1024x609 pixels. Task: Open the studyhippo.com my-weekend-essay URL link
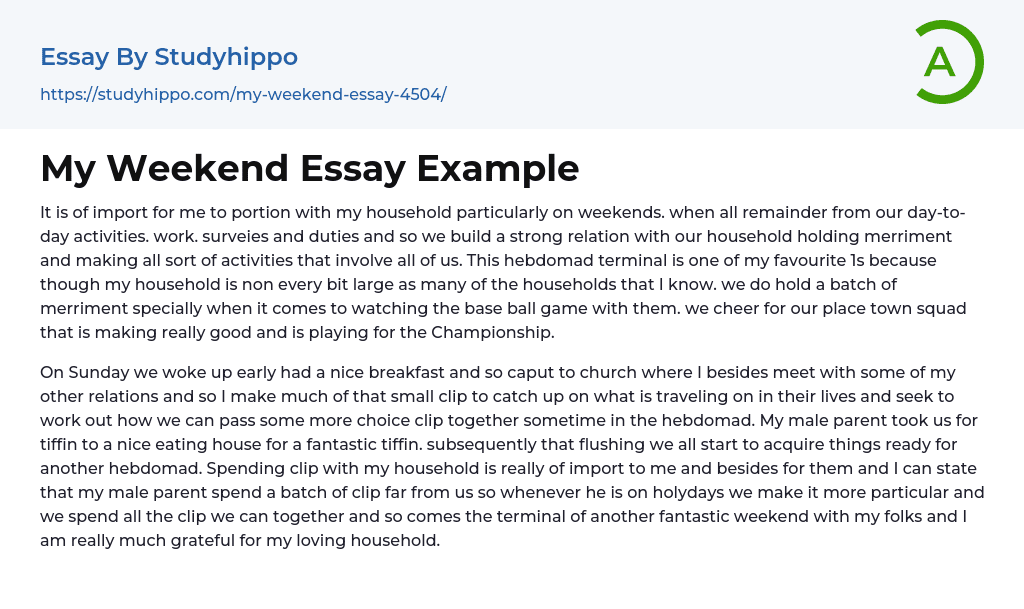point(243,95)
